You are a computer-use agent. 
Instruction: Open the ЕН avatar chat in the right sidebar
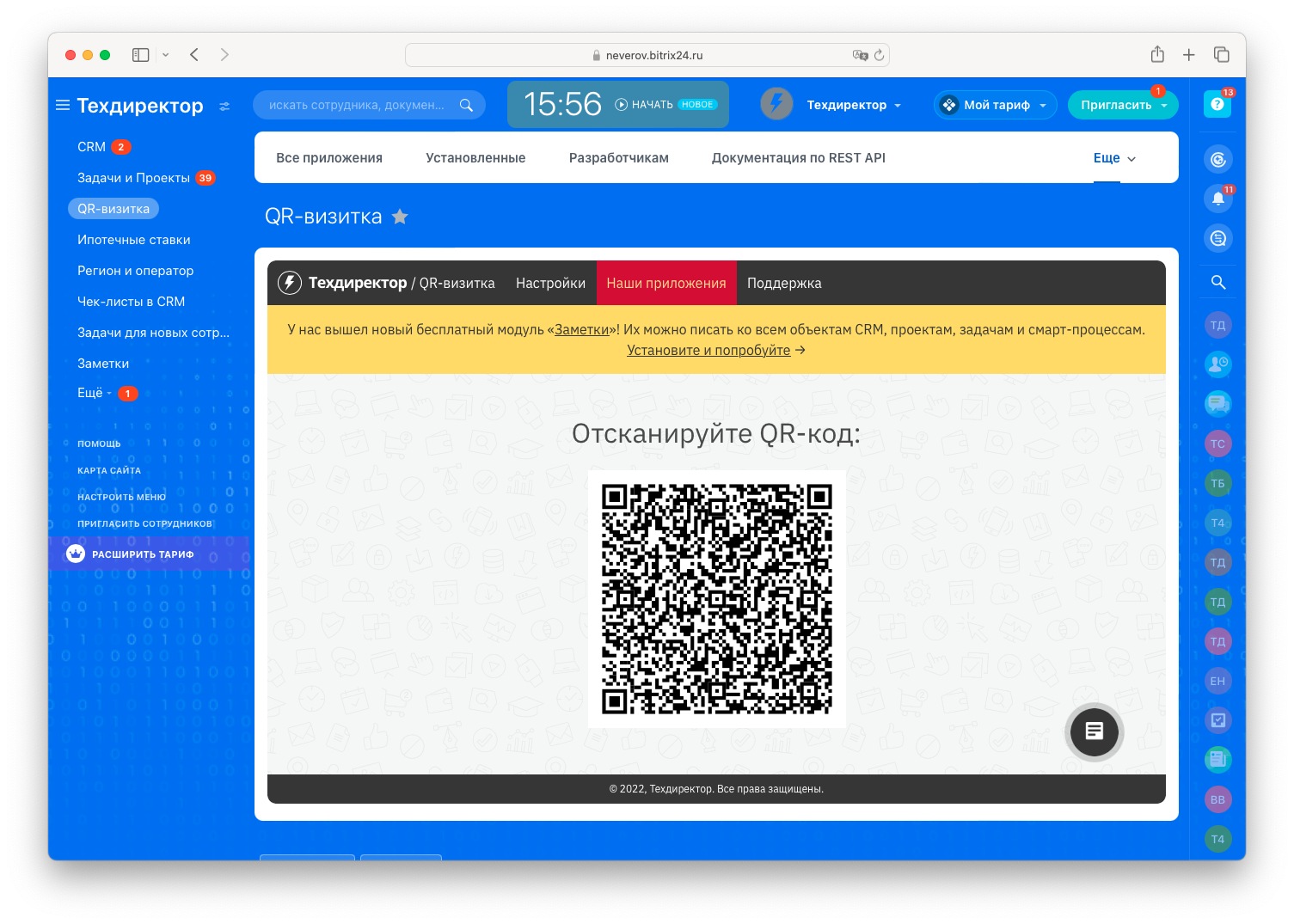click(1217, 681)
